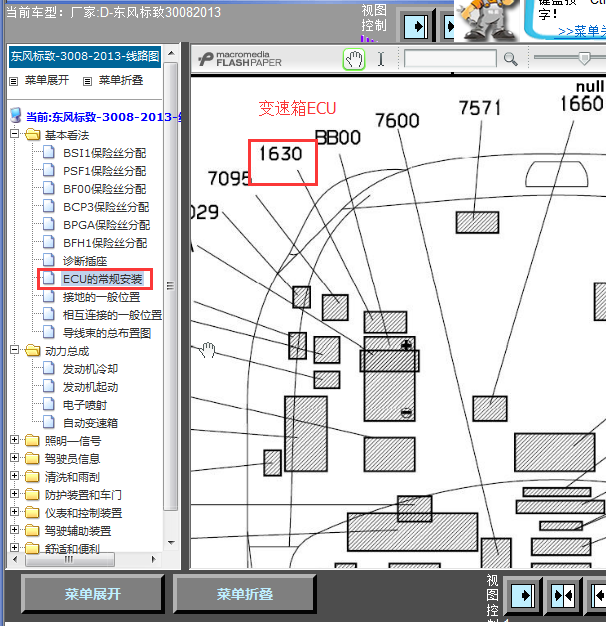Click 菜单折叠 text in the sidebar
Screen dimensions: 606x626
121,80
